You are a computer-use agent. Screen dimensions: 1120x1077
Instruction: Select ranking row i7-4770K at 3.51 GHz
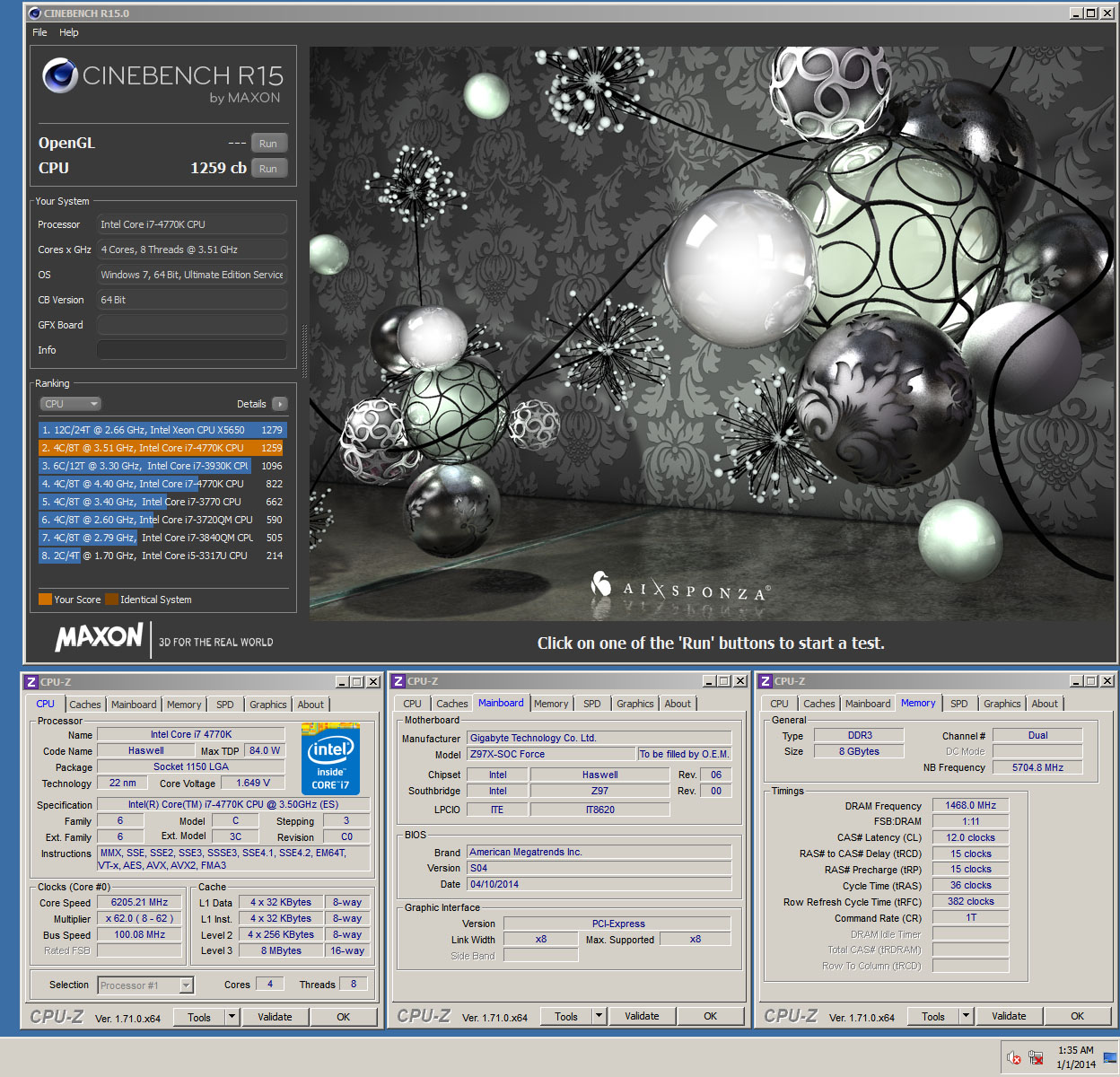pyautogui.click(x=162, y=448)
